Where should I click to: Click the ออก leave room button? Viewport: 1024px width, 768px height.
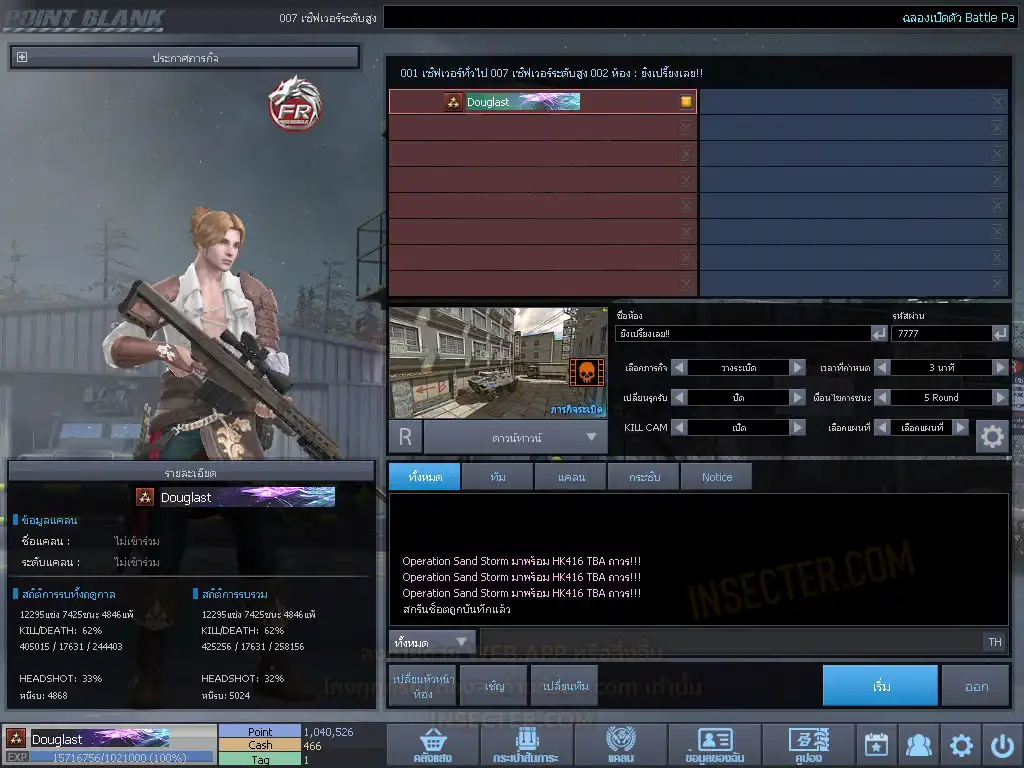click(x=976, y=686)
